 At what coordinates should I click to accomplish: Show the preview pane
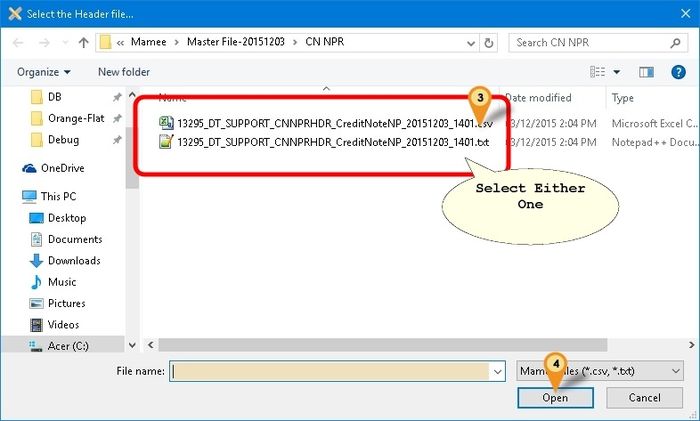pyautogui.click(x=646, y=72)
